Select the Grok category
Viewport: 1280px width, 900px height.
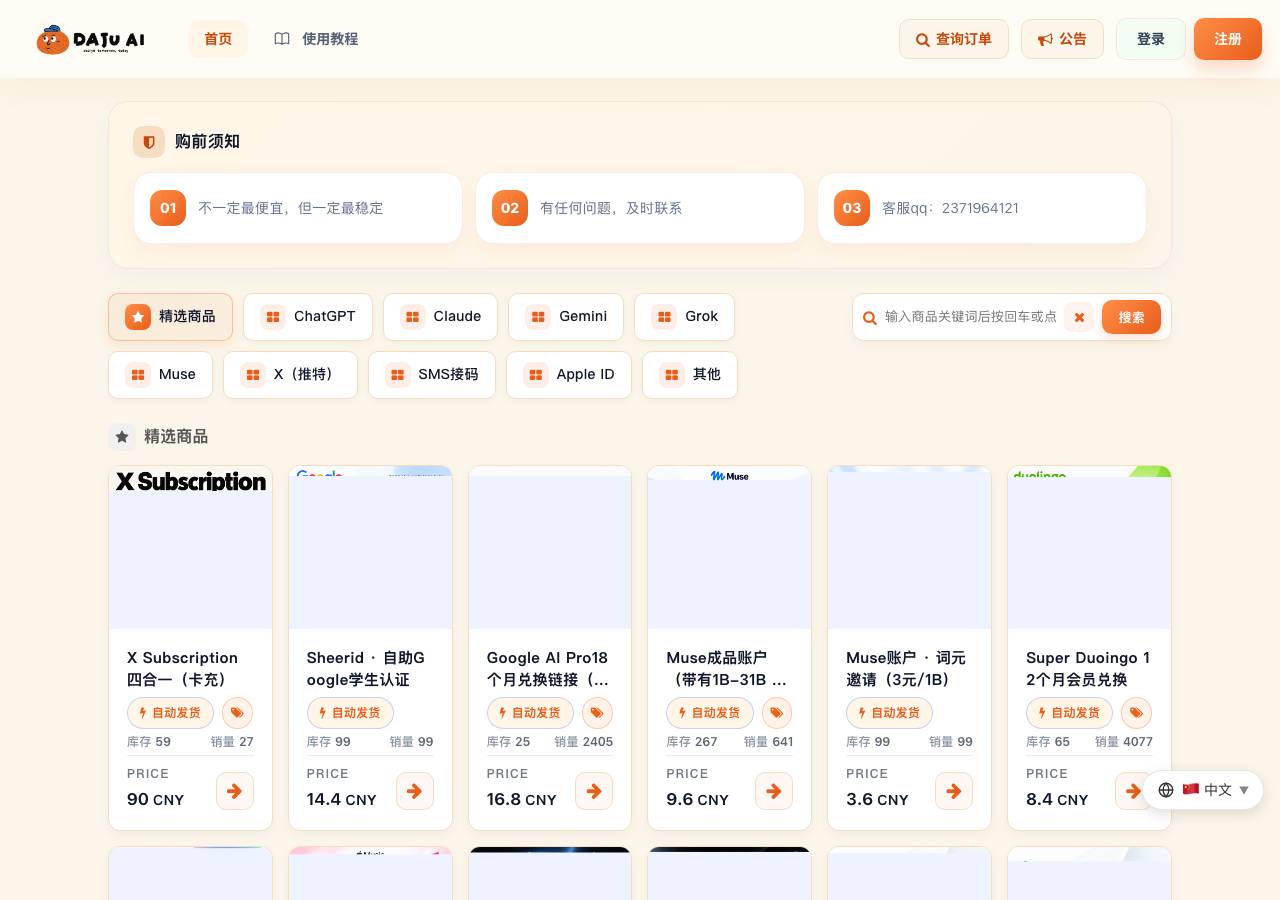(685, 317)
